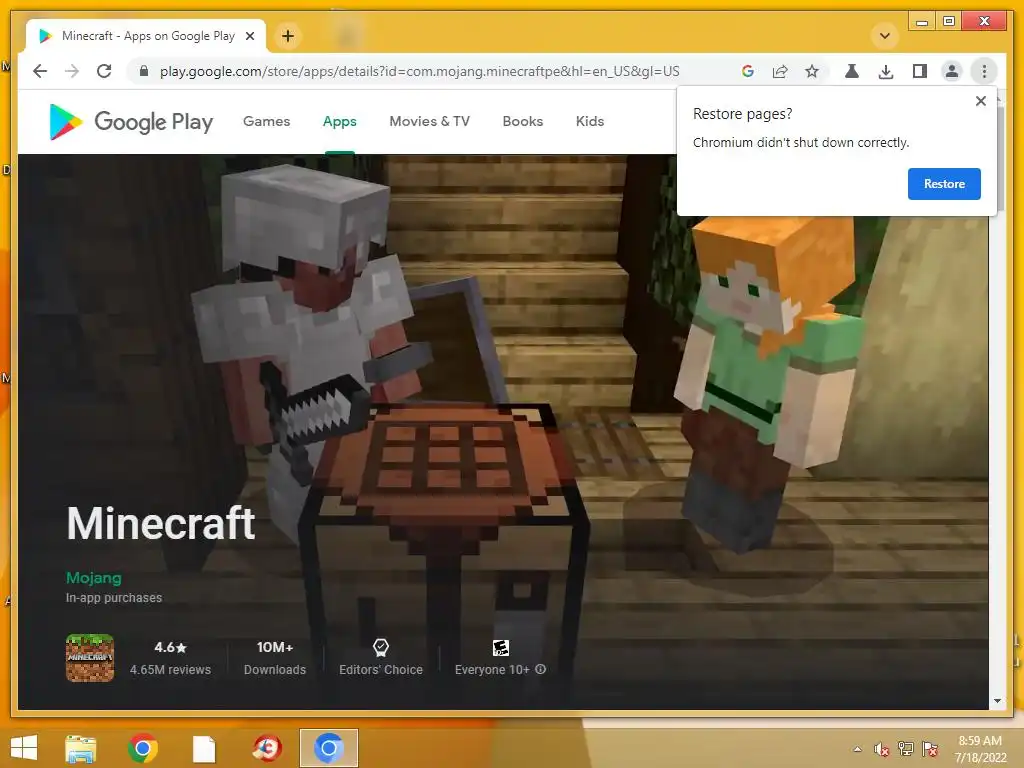Click the taskbar clock showing 8:59 AM
Screen dimensions: 1024x768
[980, 749]
